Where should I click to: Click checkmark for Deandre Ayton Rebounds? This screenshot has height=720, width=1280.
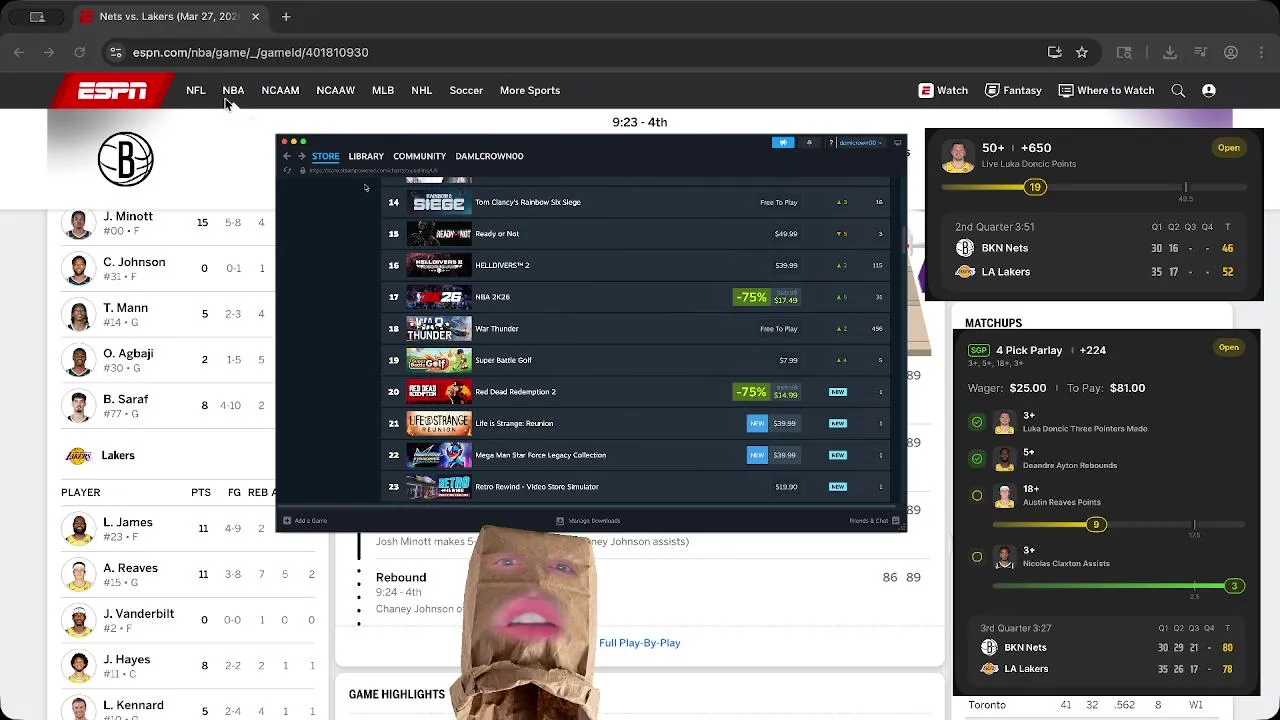[x=977, y=458]
